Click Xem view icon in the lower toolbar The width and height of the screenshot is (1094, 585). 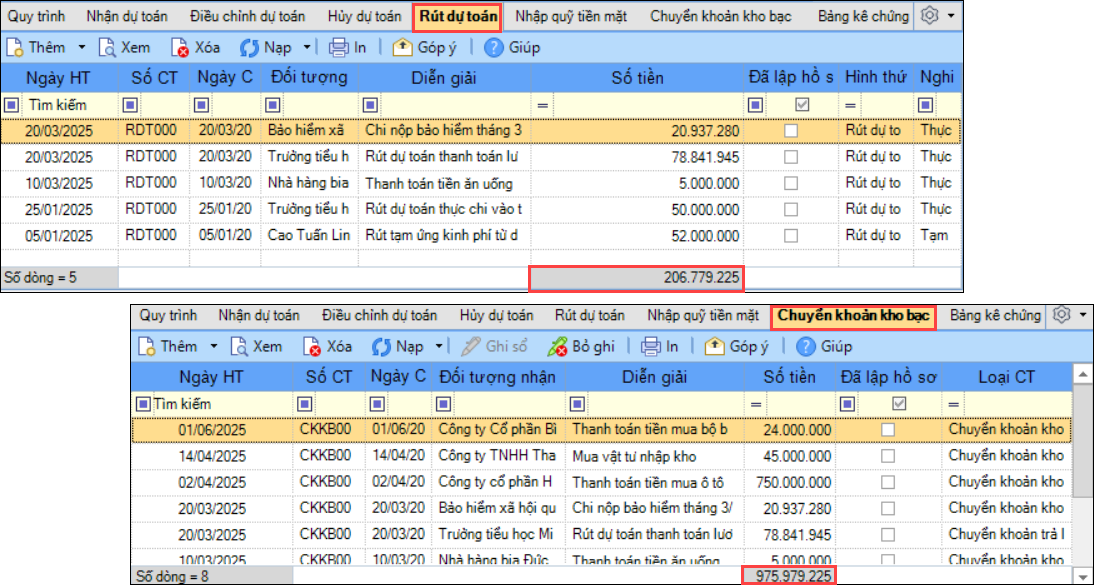[x=240, y=346]
